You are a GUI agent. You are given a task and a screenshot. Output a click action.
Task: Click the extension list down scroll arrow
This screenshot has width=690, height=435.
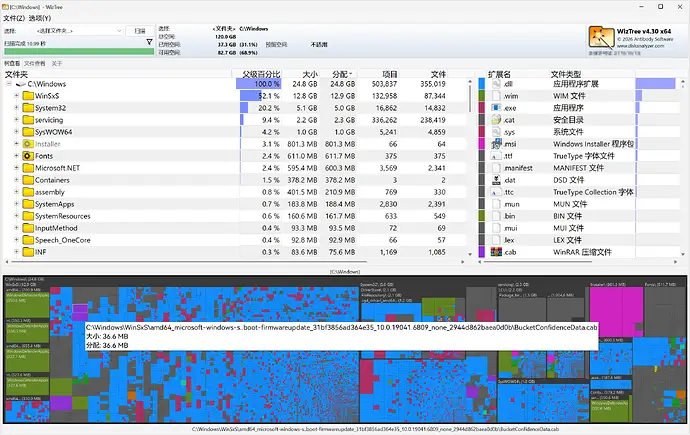tap(683, 254)
